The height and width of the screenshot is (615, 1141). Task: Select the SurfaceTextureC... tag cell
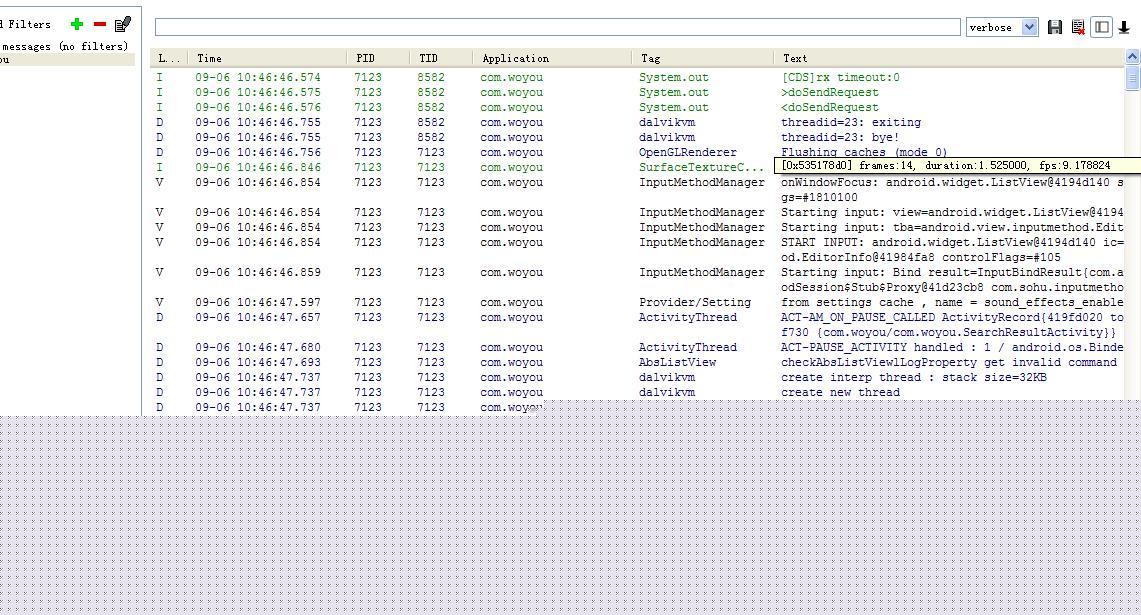701,167
